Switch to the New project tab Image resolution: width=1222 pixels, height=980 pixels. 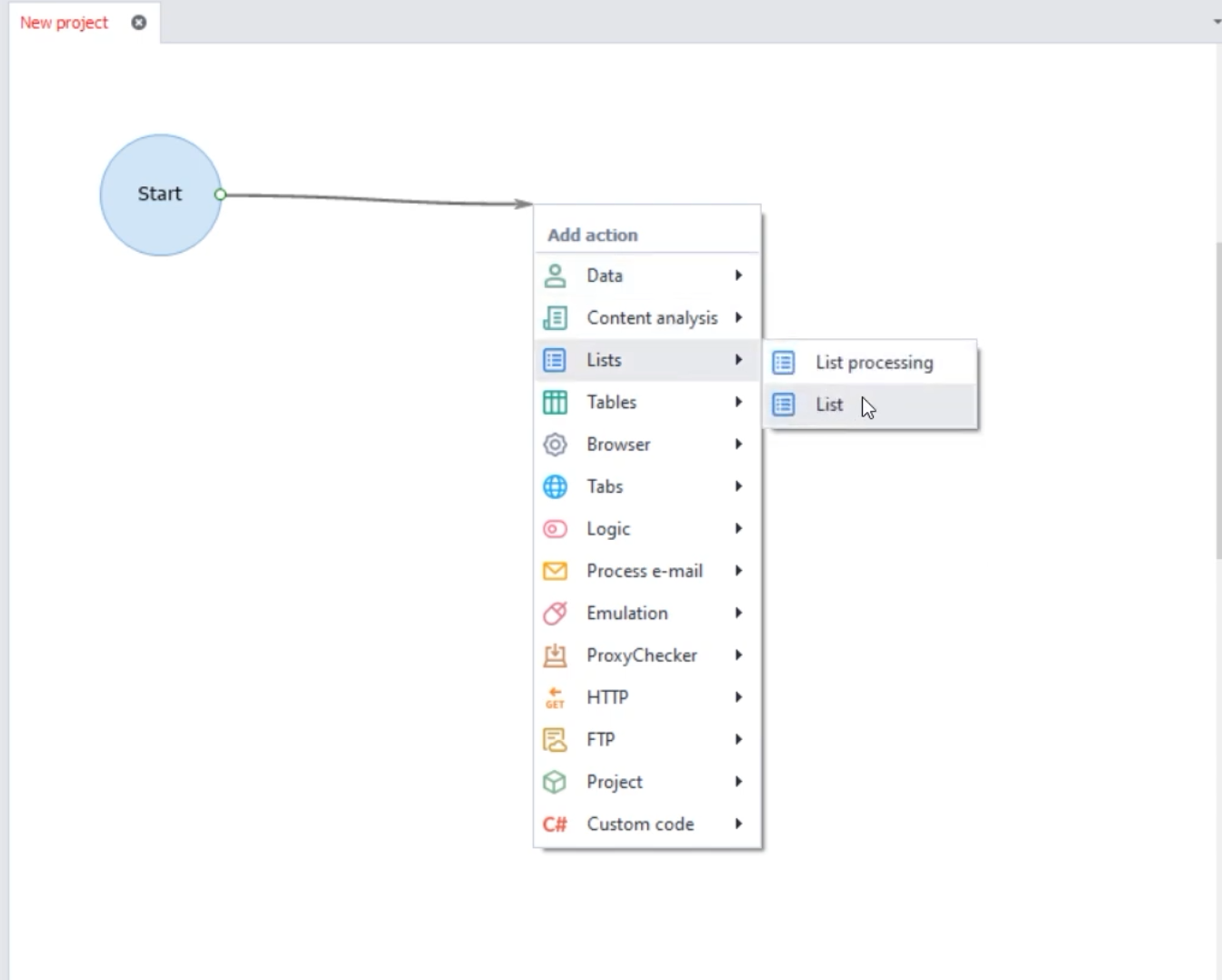[x=64, y=23]
